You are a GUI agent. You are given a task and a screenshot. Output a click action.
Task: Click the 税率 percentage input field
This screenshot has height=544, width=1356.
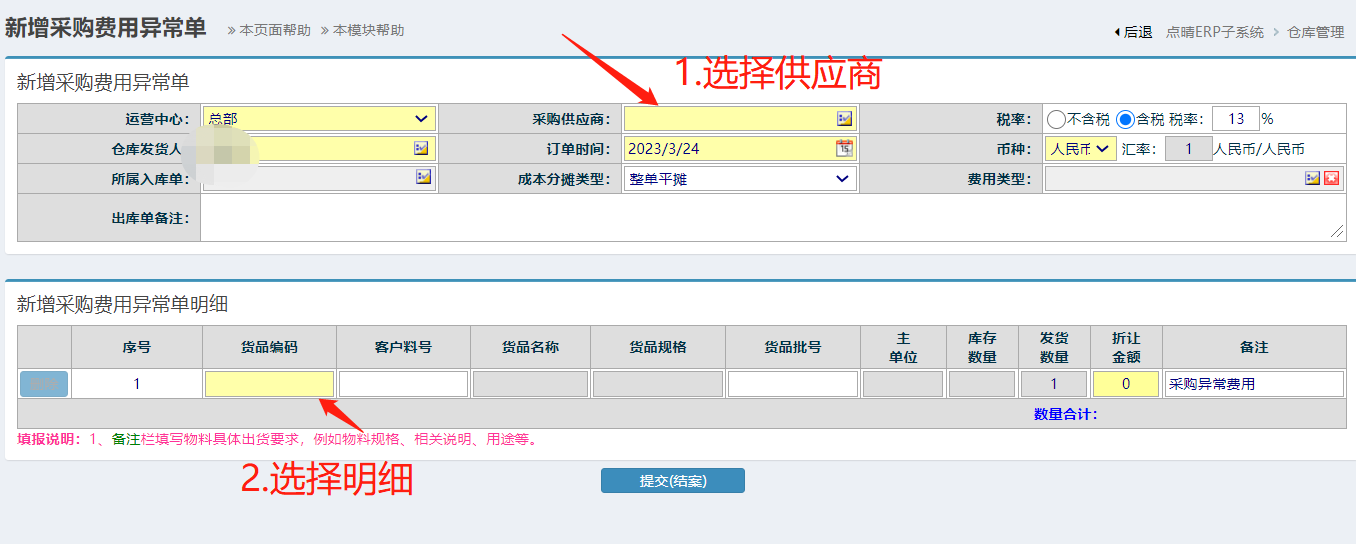(1235, 119)
